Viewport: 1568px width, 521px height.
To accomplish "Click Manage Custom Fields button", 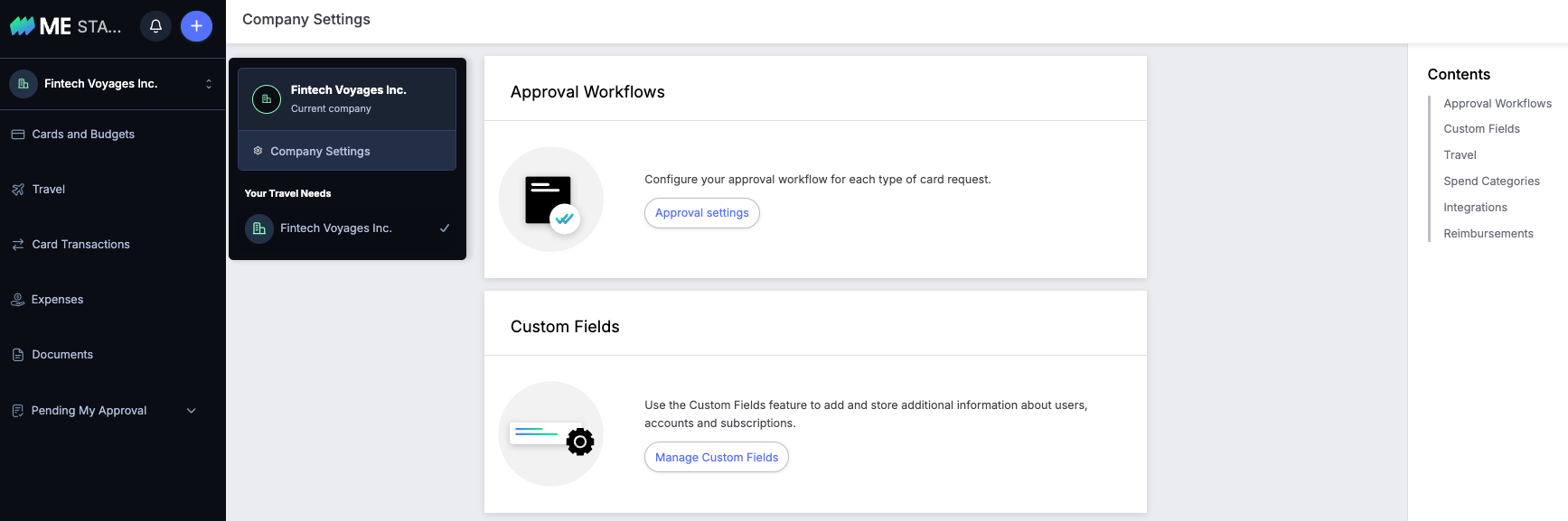I will pos(717,458).
